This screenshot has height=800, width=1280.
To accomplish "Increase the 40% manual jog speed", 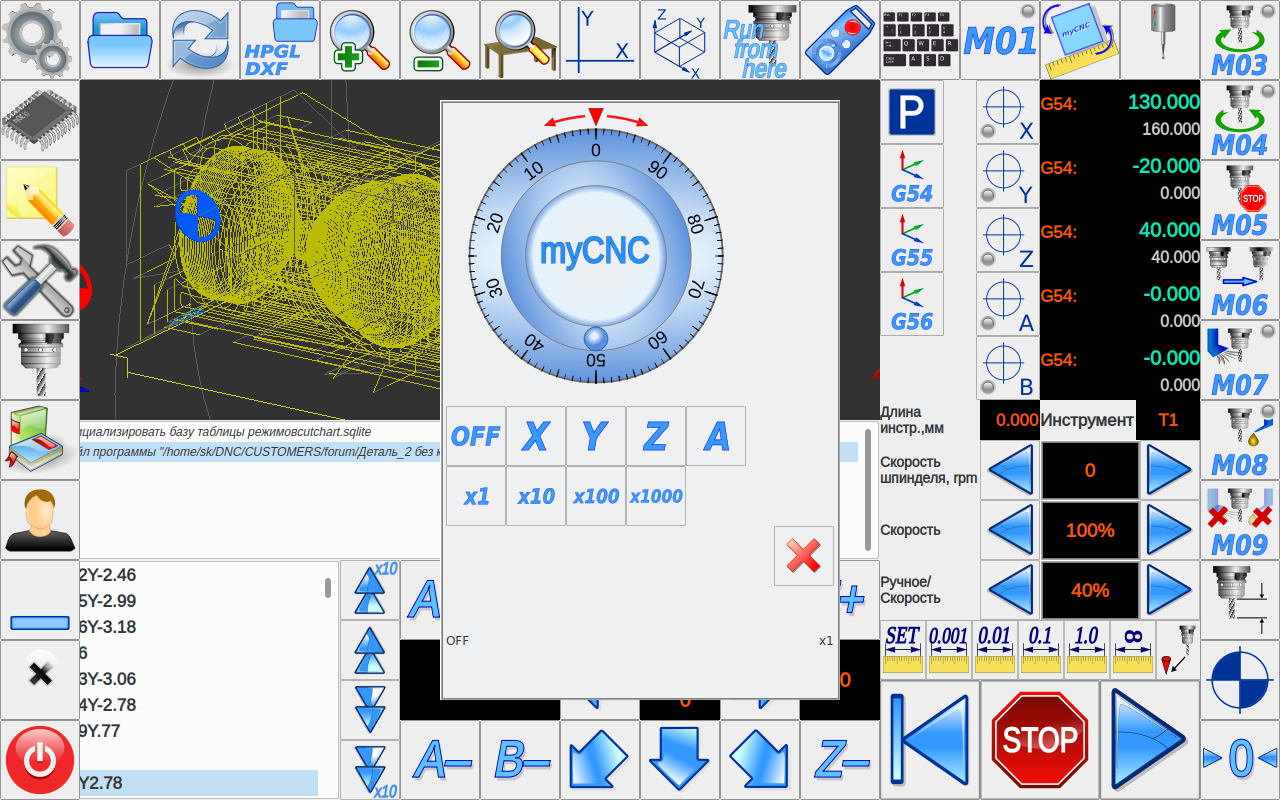I will (1170, 590).
